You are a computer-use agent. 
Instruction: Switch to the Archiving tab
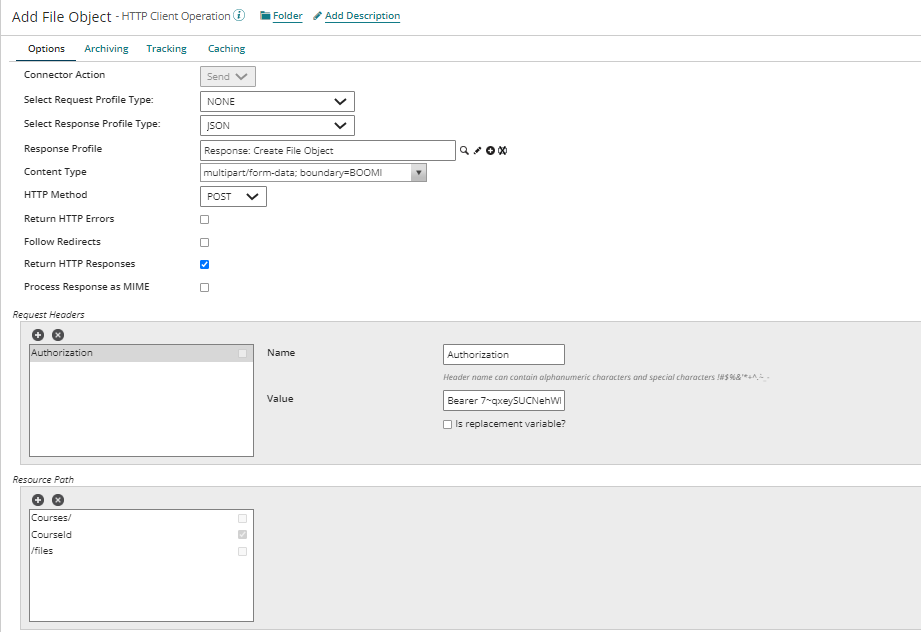click(106, 48)
